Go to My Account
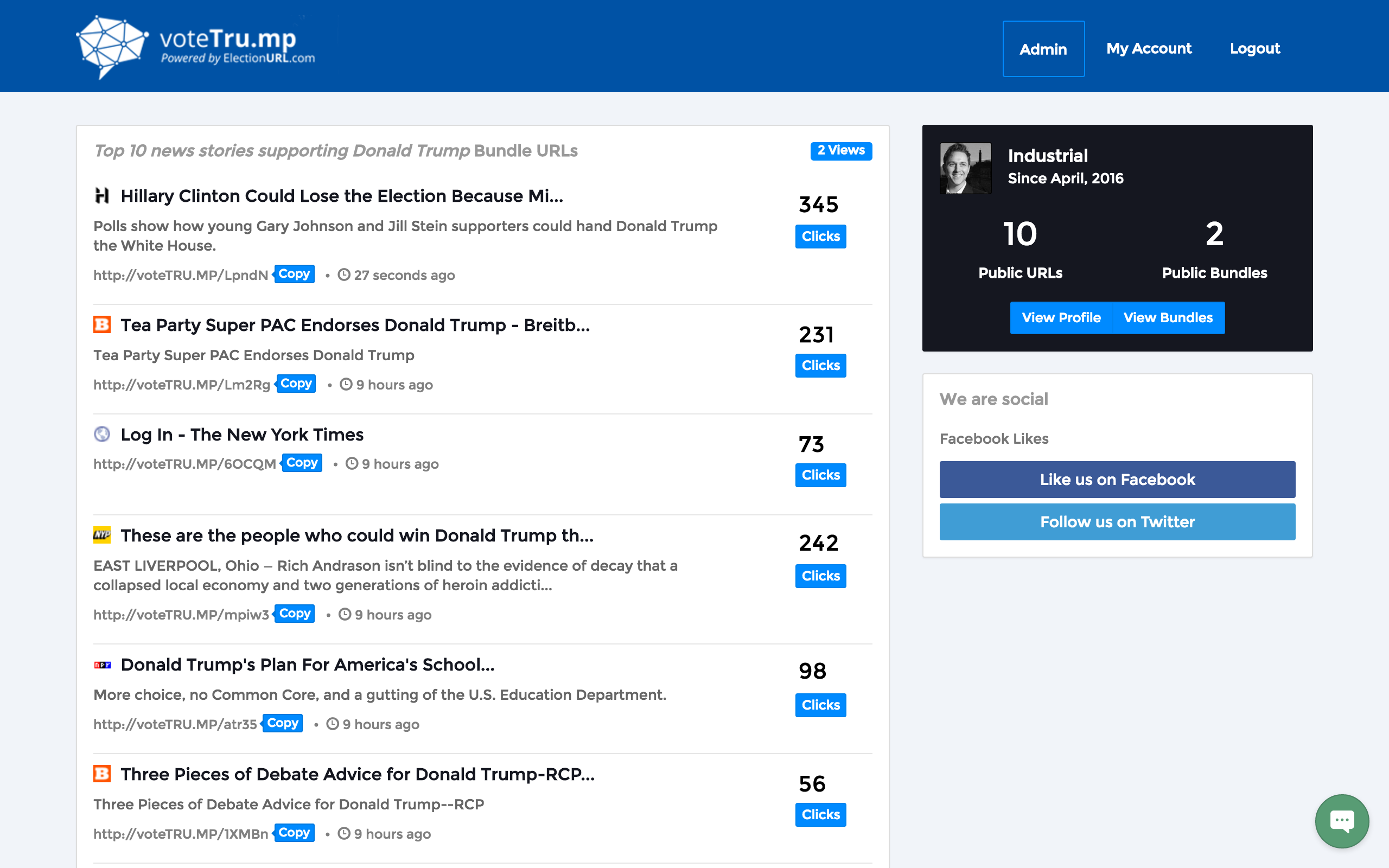1389x868 pixels. click(x=1149, y=49)
